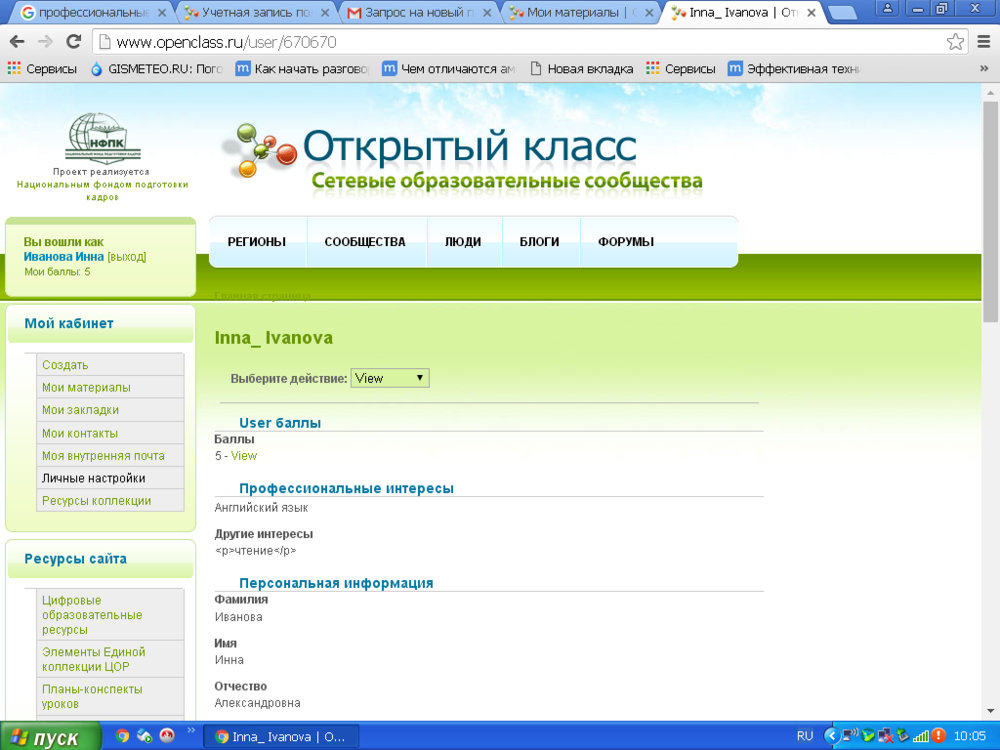Click the taskbar clock showing 10:05
Viewport: 1000px width, 750px height.
[x=969, y=736]
